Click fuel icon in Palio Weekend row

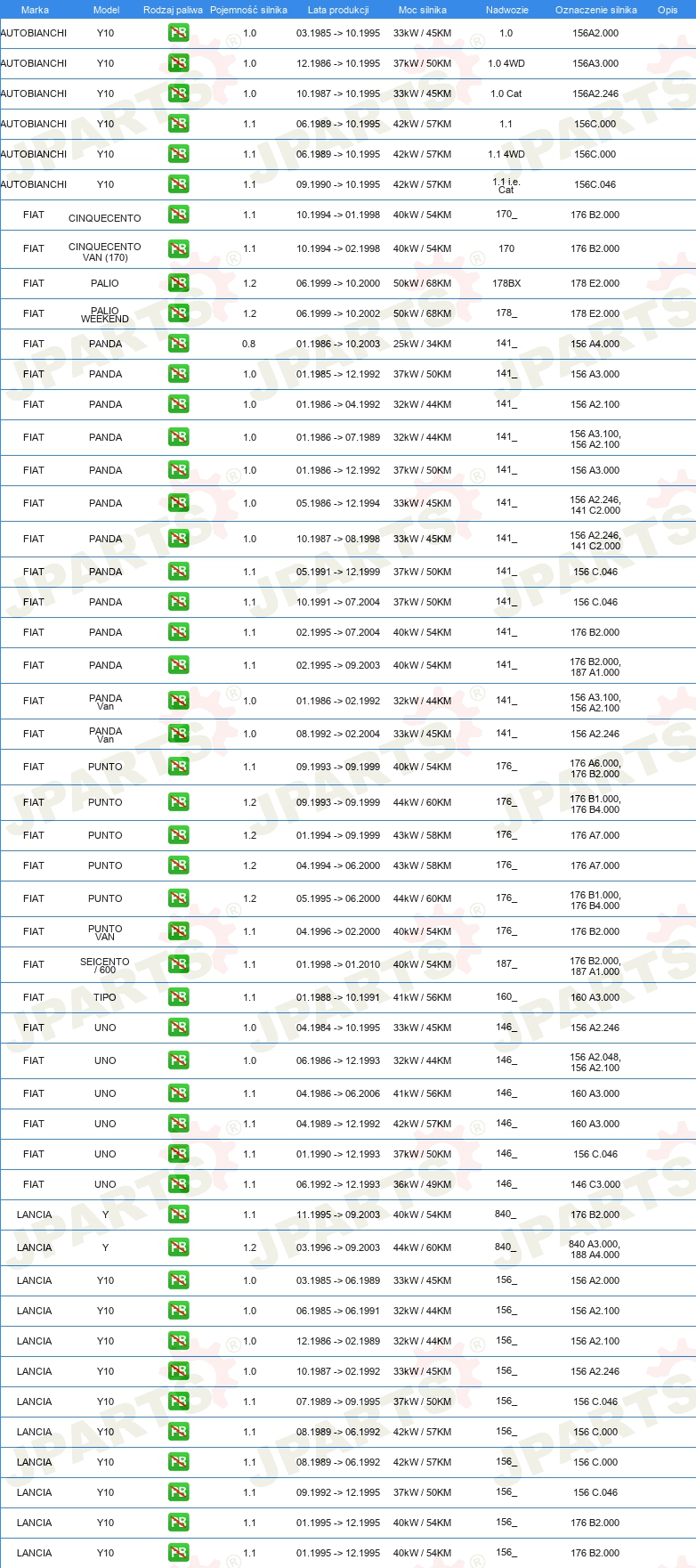pos(178,313)
